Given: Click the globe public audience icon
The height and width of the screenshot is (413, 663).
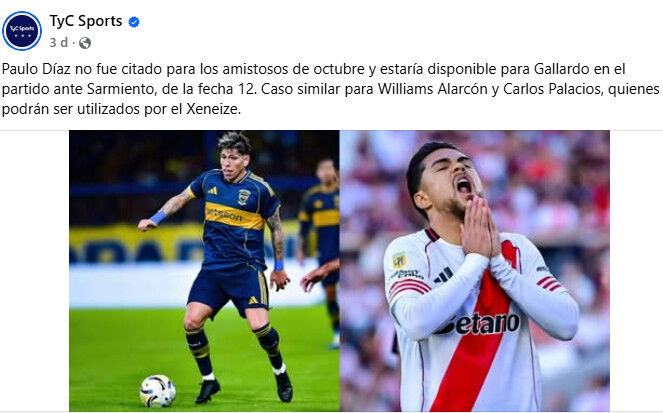Looking at the screenshot, I should tap(85, 43).
